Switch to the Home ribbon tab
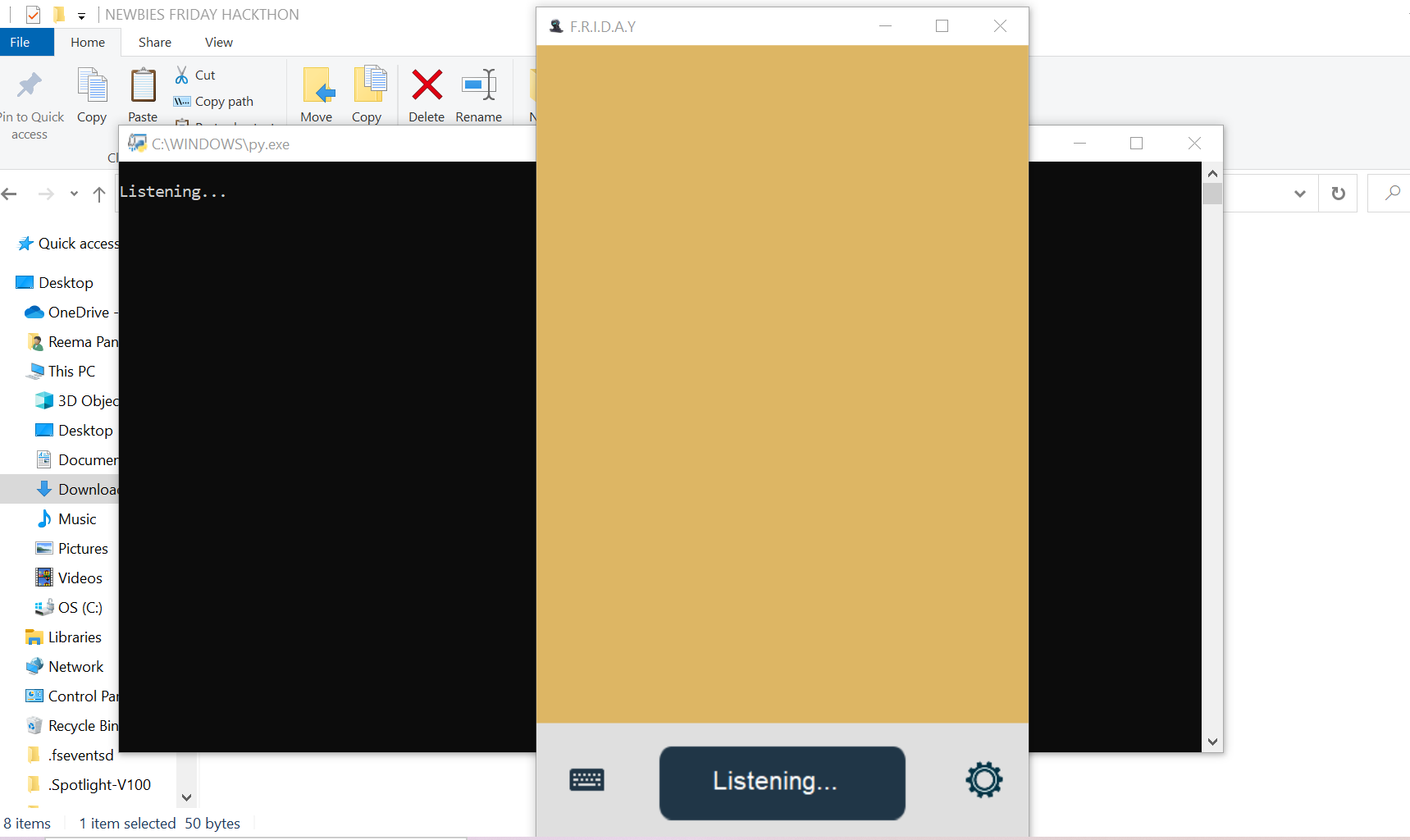 click(88, 43)
